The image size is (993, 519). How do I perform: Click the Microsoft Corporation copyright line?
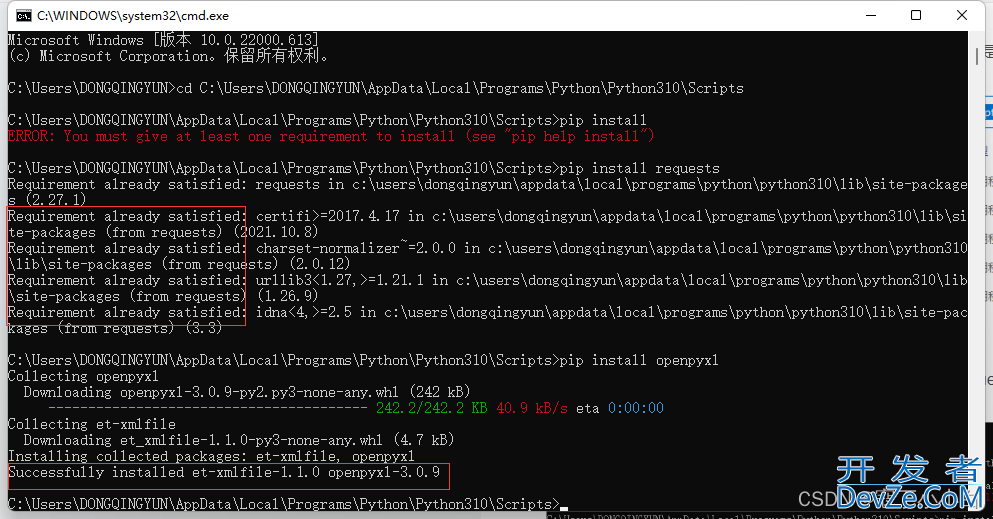point(168,56)
